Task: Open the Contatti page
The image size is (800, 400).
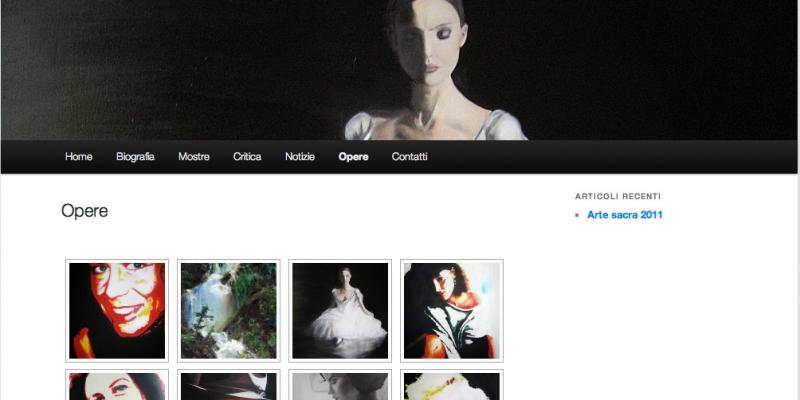Action: (x=409, y=157)
